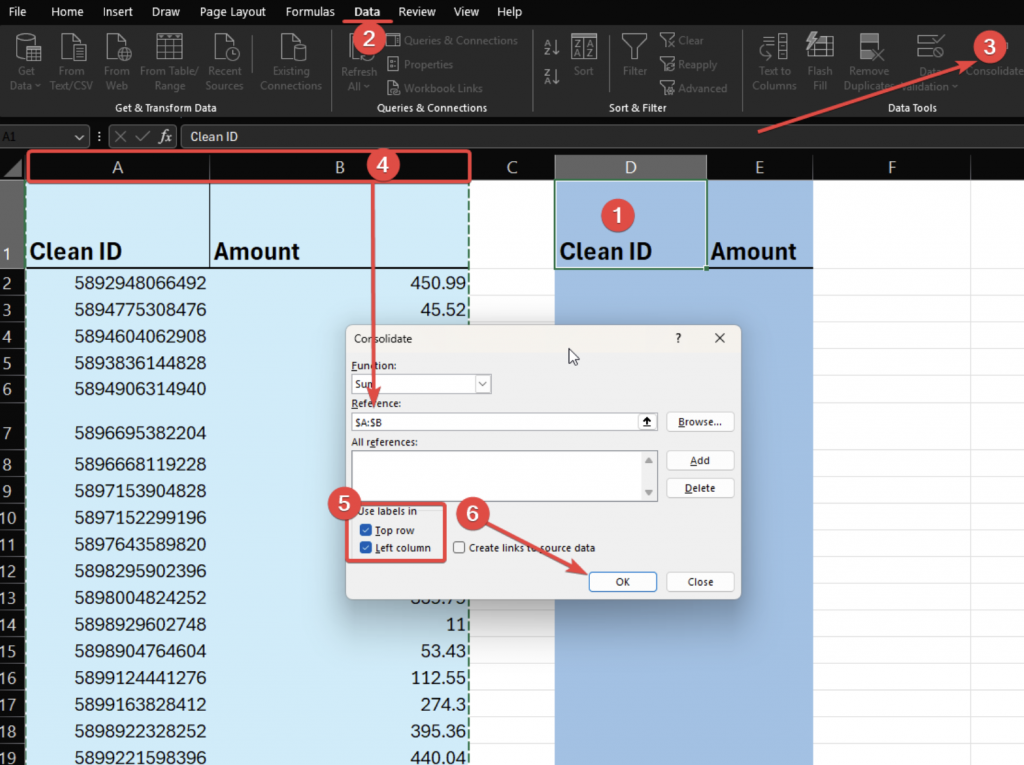
Task: Click Text to Columns icon
Action: 773,47
